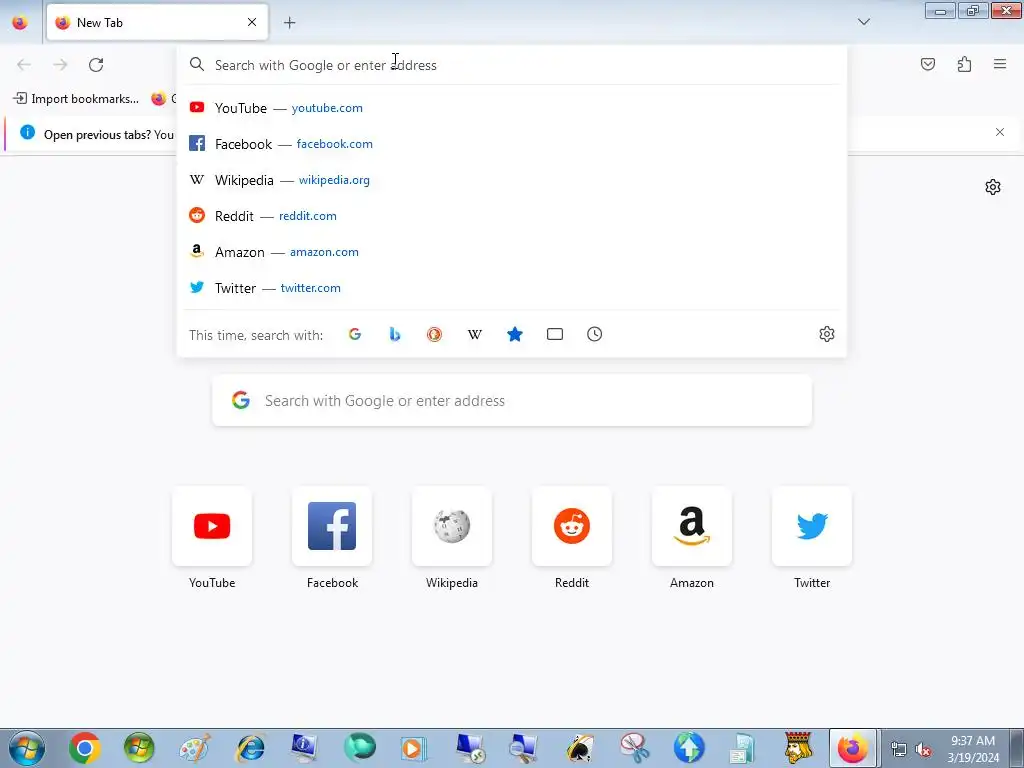Screen dimensions: 1024x768
Task: Search this time with DuckDuckGo icon
Action: [x=434, y=334]
